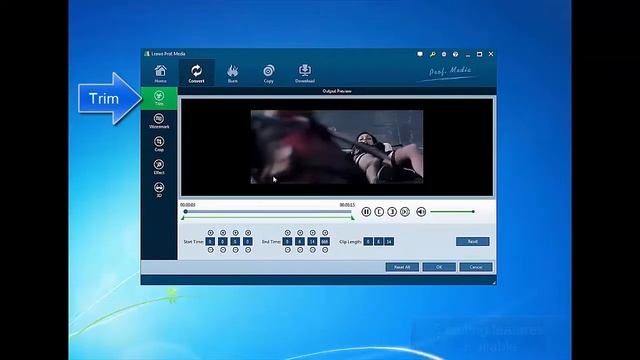640x360 pixels.
Task: Select the 3D editing tab
Action: coord(159,190)
